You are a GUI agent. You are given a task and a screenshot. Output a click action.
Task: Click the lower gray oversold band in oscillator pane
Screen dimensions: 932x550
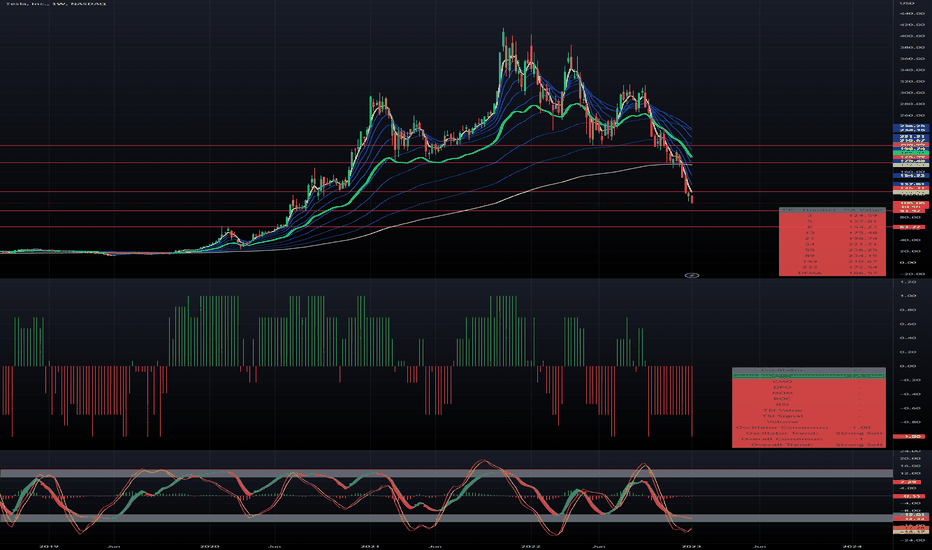pos(446,518)
